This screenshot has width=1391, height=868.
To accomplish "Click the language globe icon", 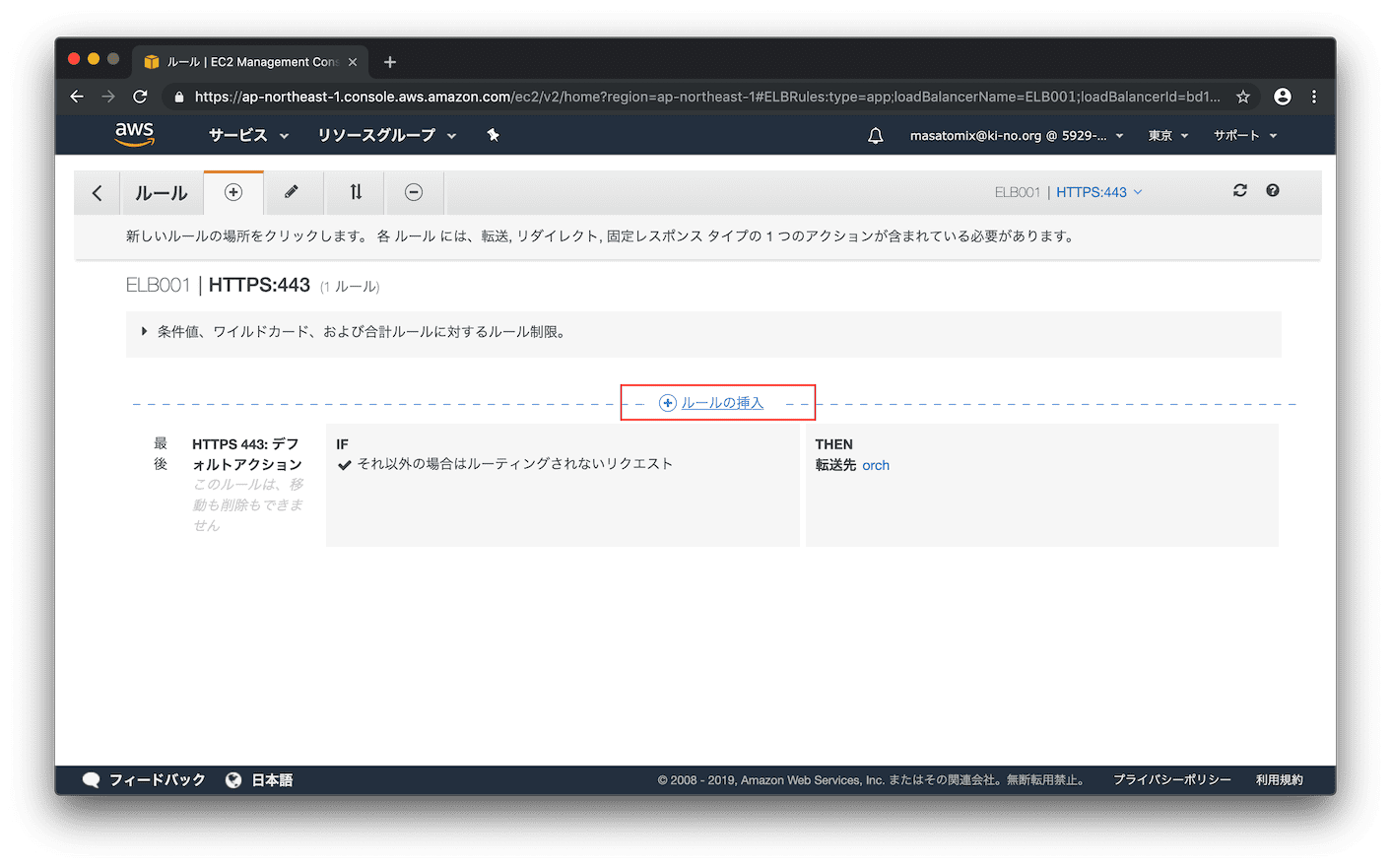I will [x=233, y=780].
